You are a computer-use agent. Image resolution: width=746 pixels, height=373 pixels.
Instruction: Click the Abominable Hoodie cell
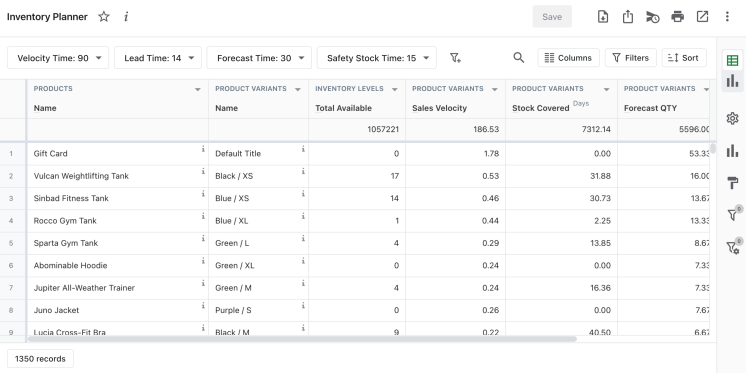click(118, 265)
